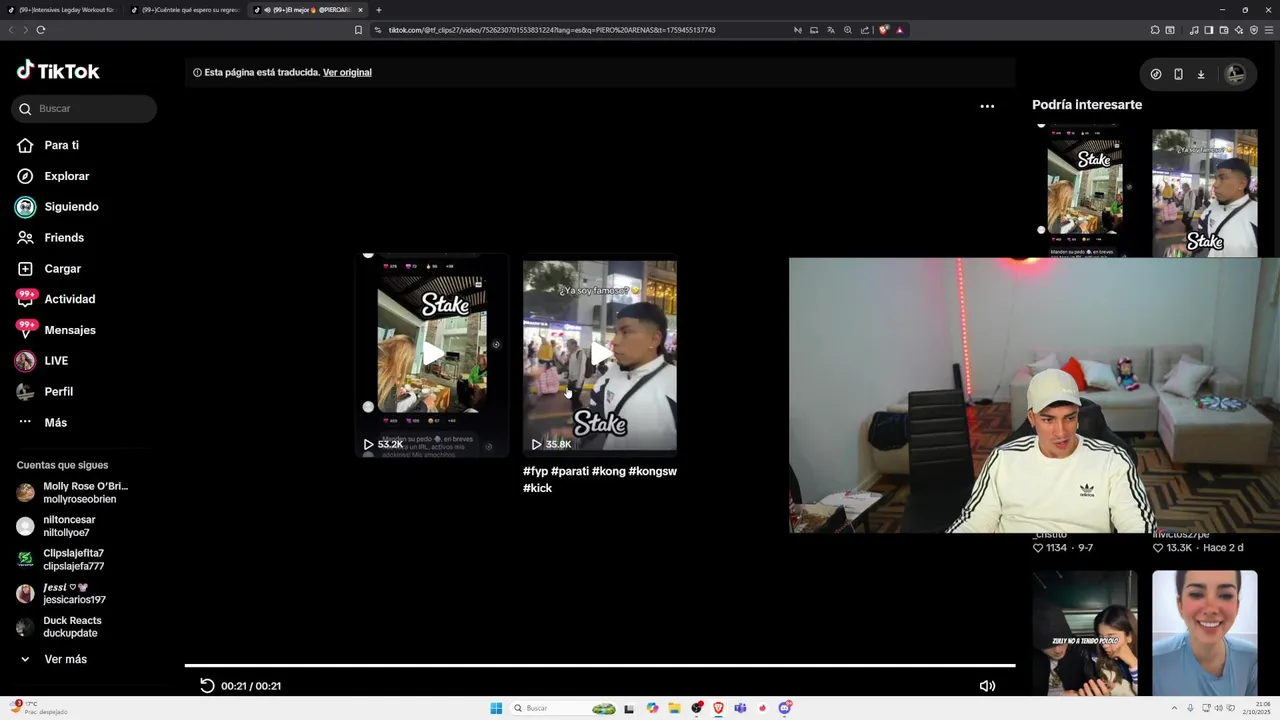Click the Ver original translation link

[x=347, y=72]
